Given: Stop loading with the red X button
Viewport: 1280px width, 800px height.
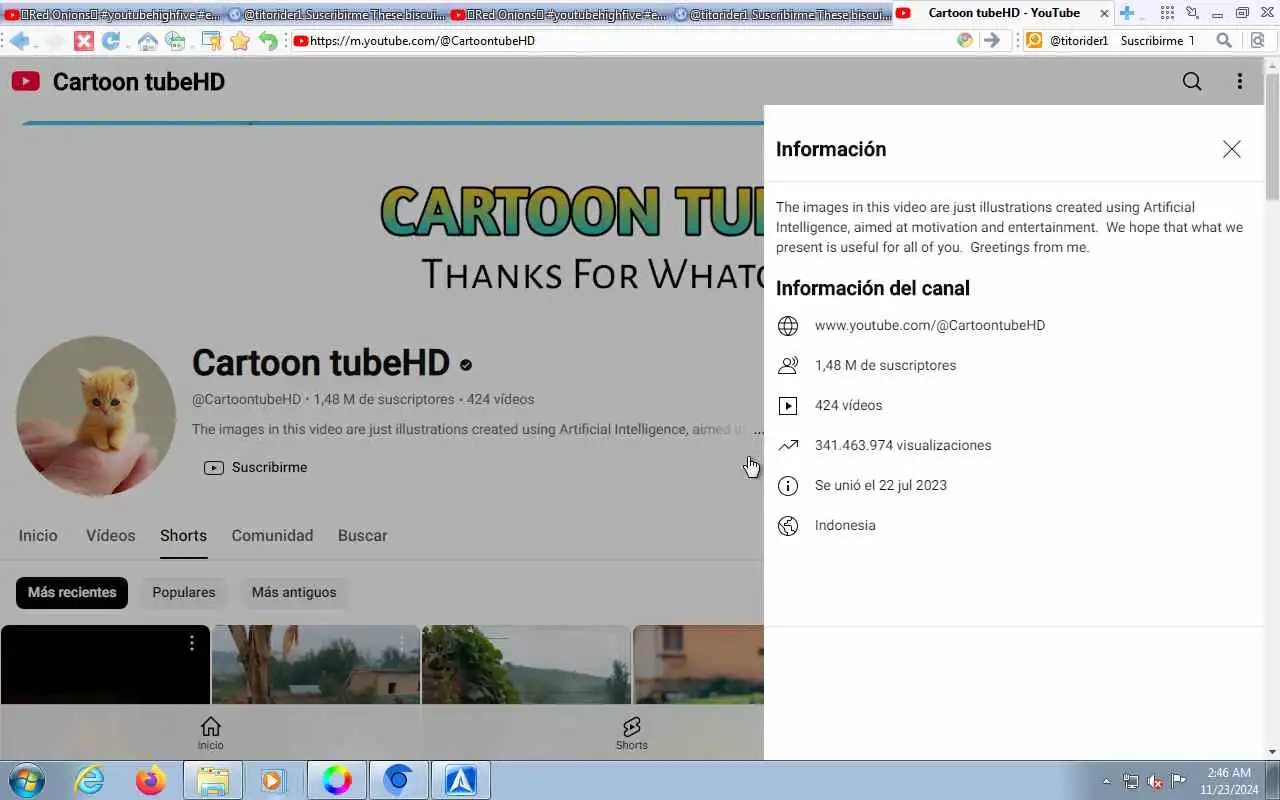Looking at the screenshot, I should point(84,41).
